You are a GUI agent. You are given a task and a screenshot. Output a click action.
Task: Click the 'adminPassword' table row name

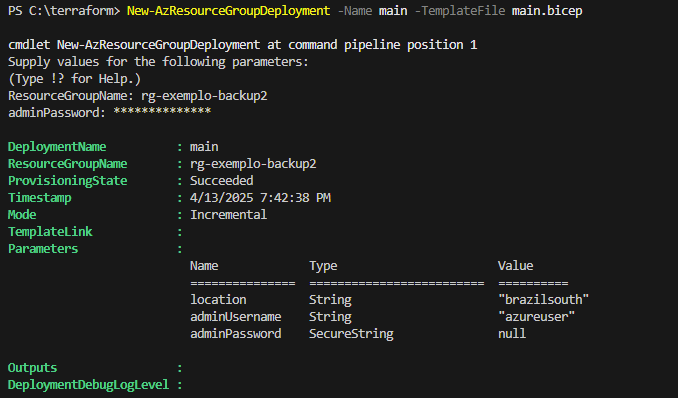[x=236, y=334]
